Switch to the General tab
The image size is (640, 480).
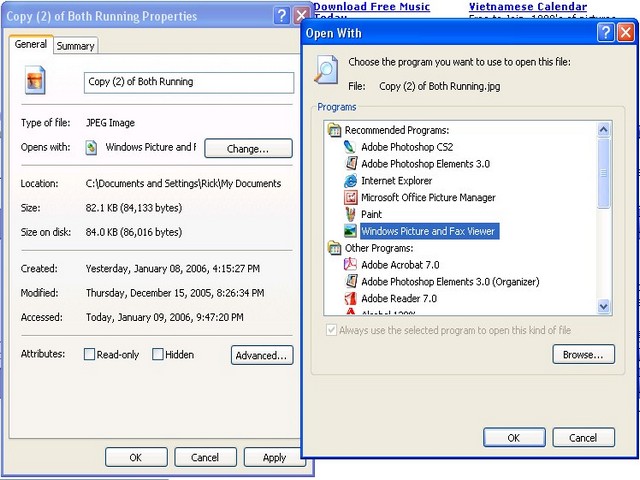point(31,44)
